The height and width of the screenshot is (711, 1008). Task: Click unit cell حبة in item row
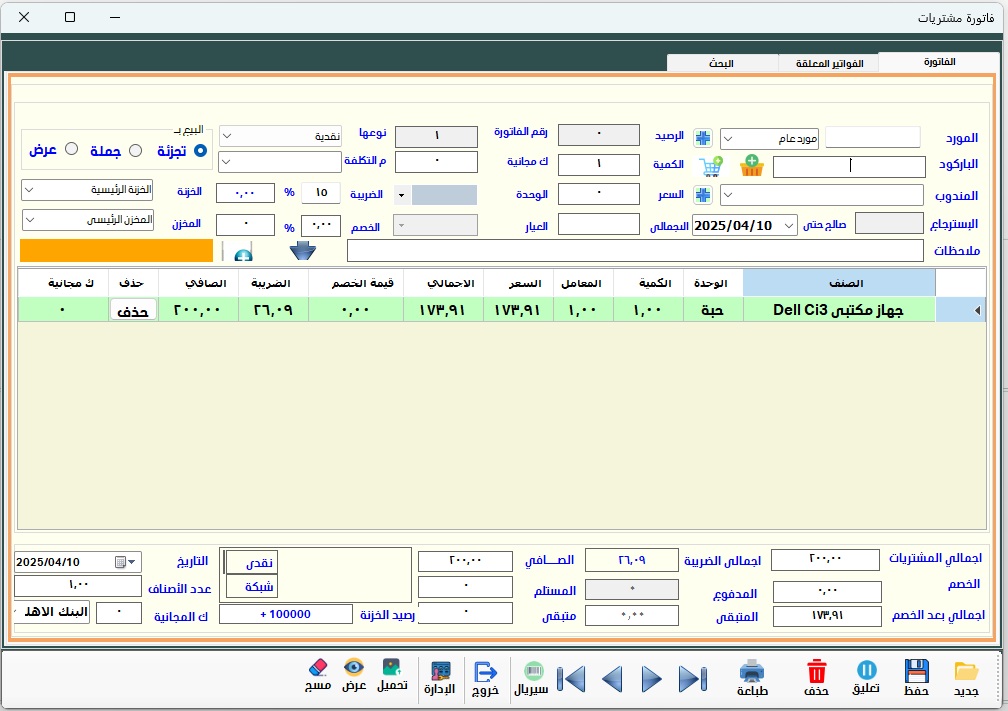(711, 310)
